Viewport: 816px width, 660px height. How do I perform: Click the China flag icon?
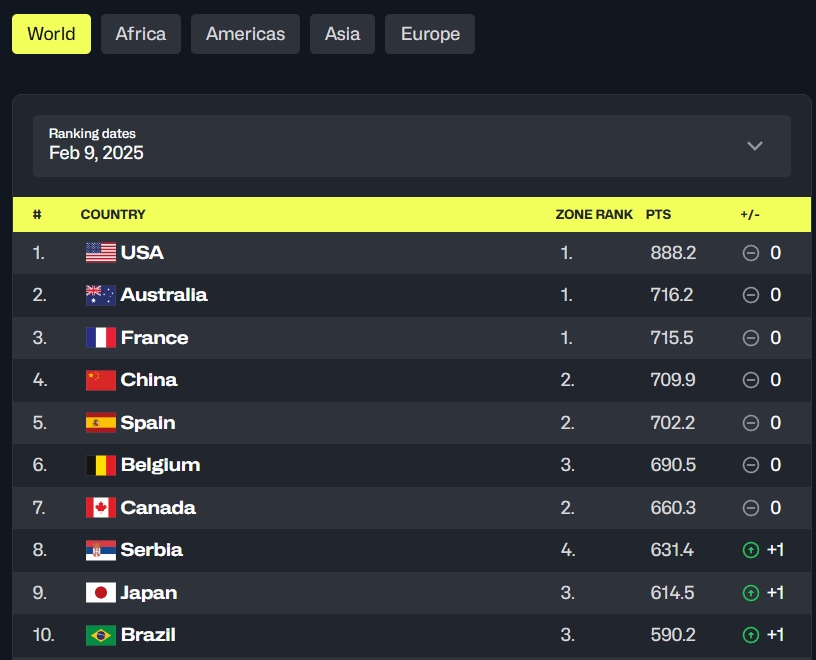pos(100,380)
